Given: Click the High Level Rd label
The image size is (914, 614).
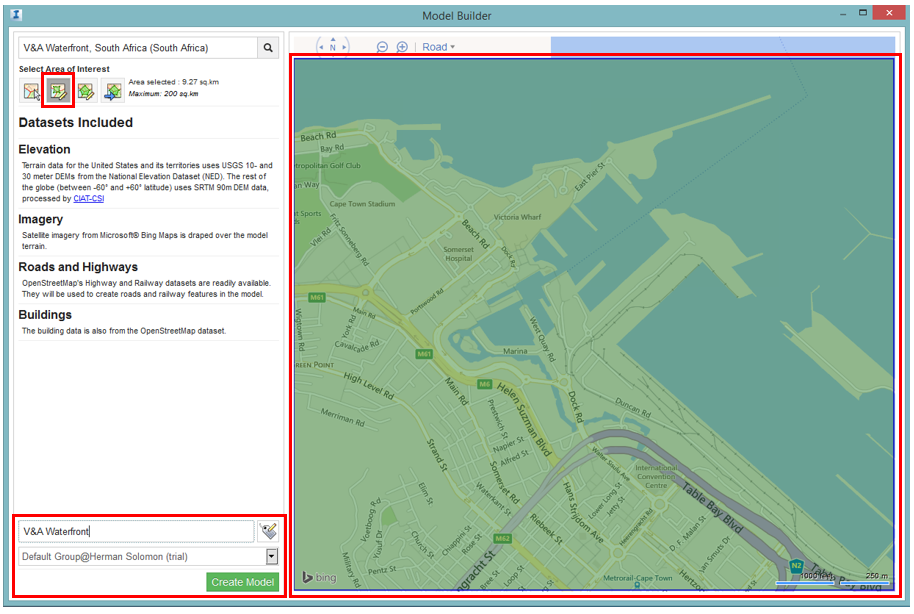Looking at the screenshot, I should [x=369, y=385].
